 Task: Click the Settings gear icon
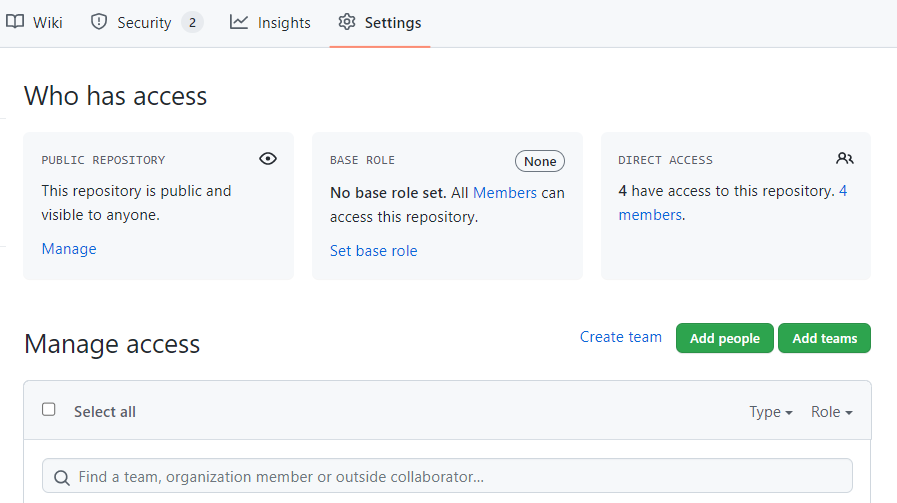(347, 22)
